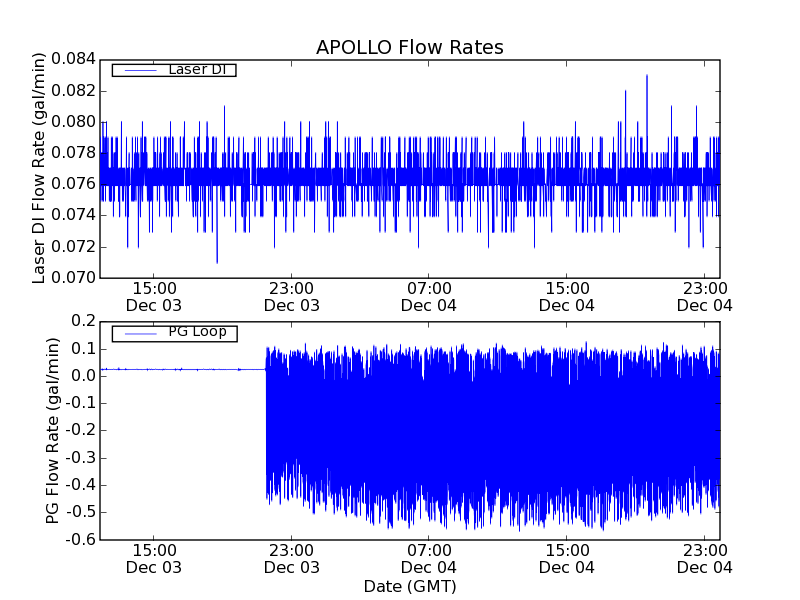Select the "PG Loop" legend label
Viewport: 800px width, 600px height.
coord(197,332)
